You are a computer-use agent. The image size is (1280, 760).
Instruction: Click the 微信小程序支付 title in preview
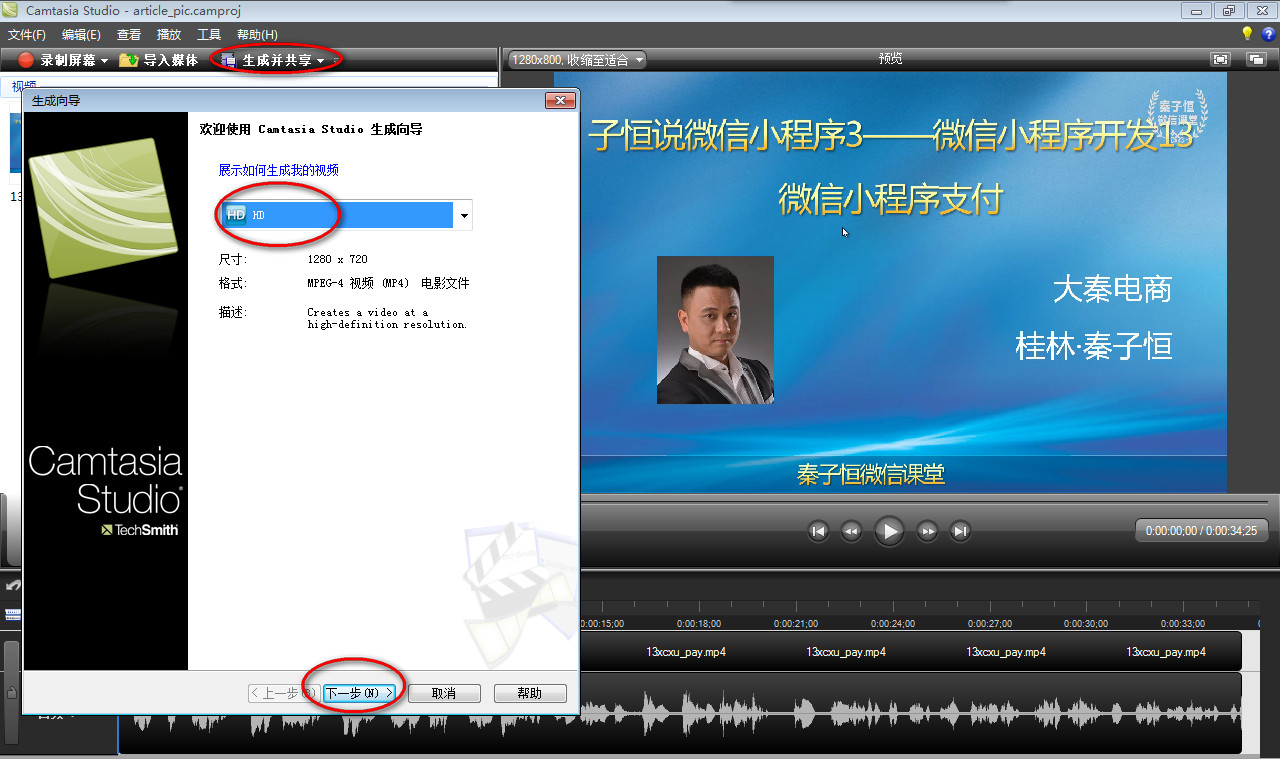[x=890, y=199]
